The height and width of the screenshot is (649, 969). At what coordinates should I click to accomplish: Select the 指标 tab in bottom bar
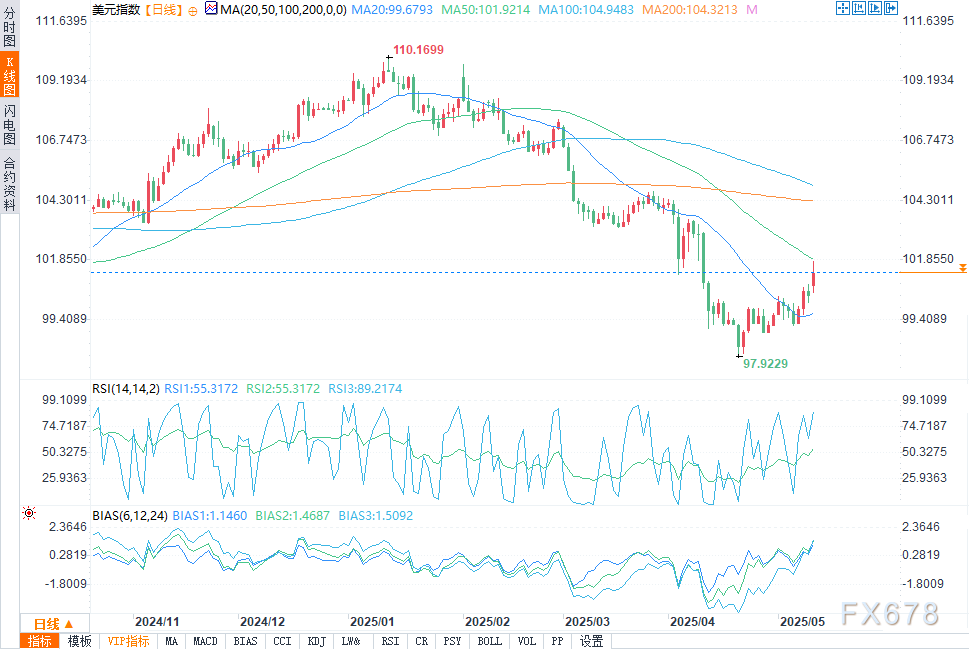(40, 641)
